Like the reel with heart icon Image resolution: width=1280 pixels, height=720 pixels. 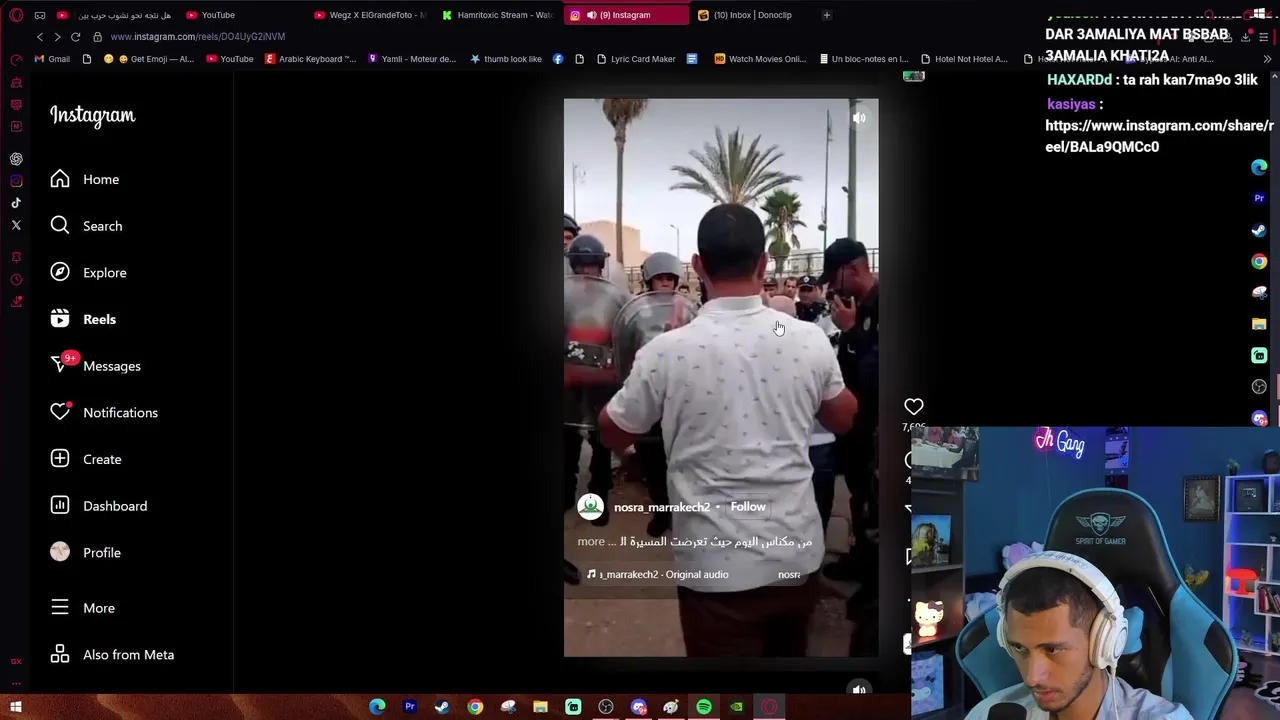pos(914,407)
